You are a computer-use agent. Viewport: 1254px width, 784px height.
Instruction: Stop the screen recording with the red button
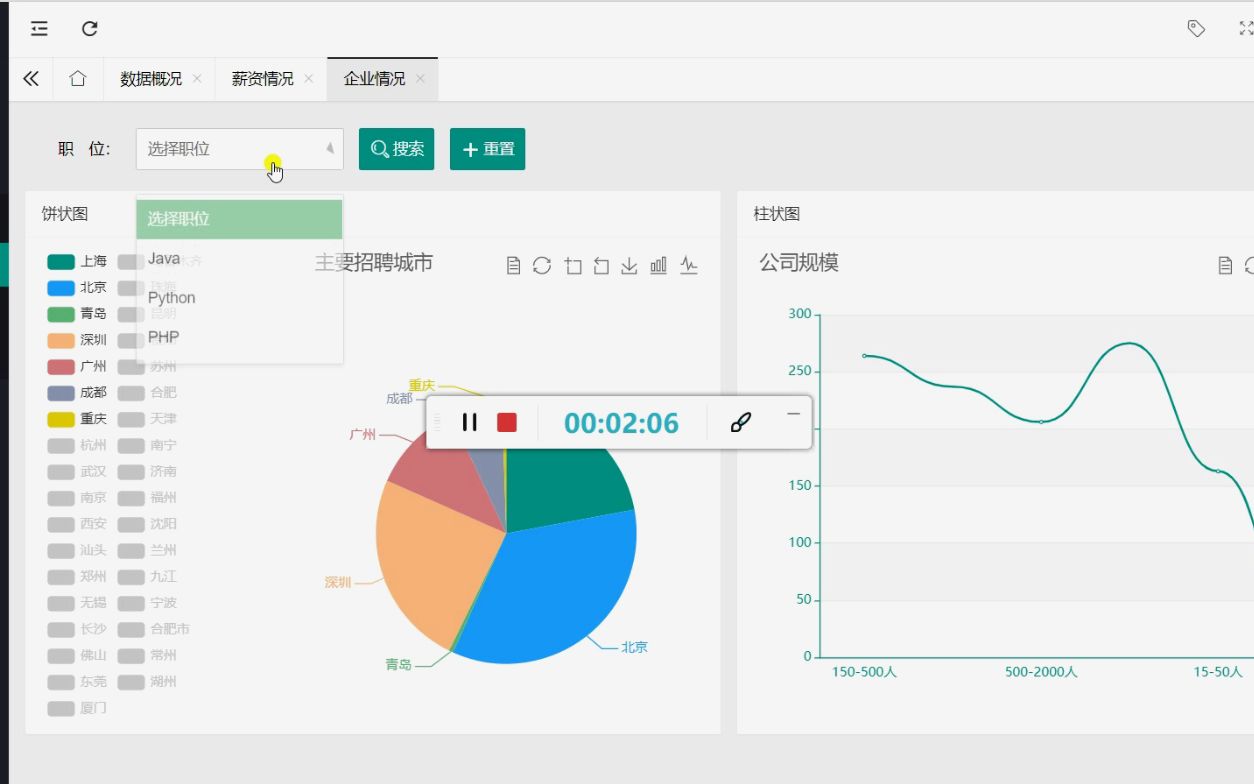coord(506,422)
